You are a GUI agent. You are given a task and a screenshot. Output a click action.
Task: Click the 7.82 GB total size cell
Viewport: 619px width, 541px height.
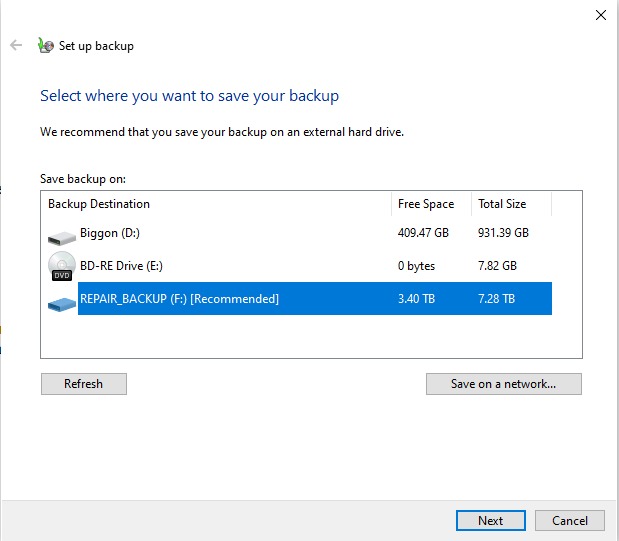pyautogui.click(x=497, y=266)
